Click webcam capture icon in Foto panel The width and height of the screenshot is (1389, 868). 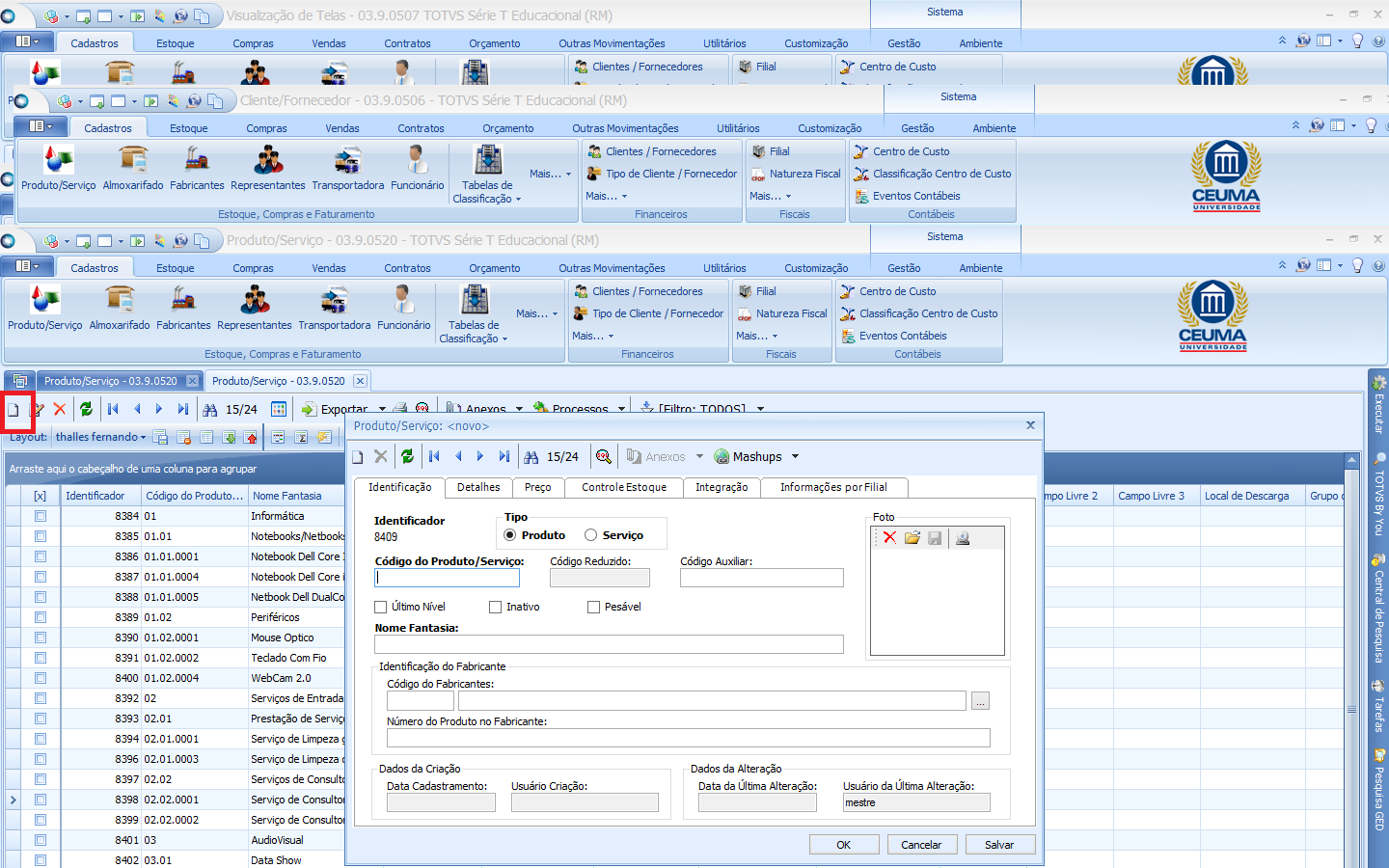pos(963,537)
